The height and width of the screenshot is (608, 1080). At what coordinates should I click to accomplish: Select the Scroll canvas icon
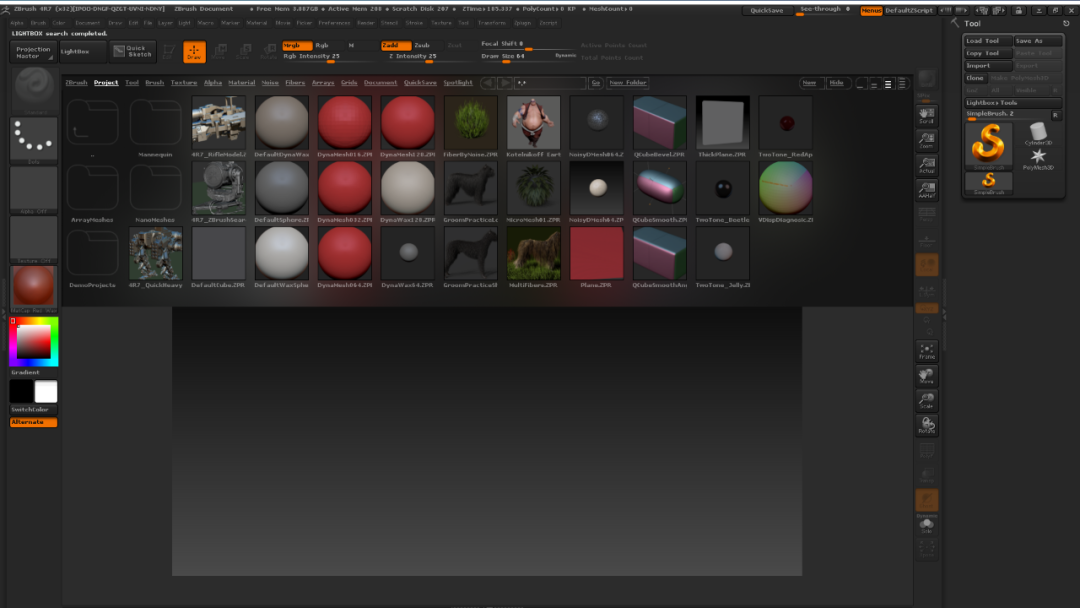926,116
